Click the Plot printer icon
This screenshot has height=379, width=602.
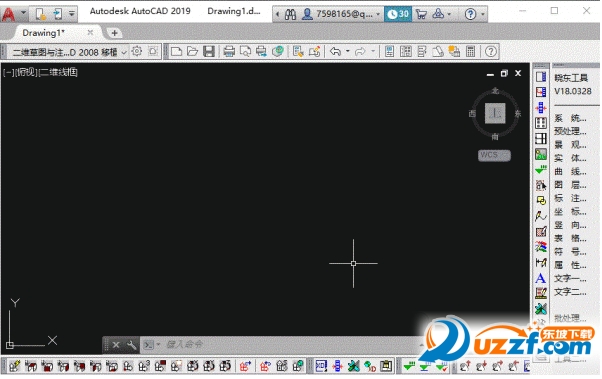pos(229,51)
